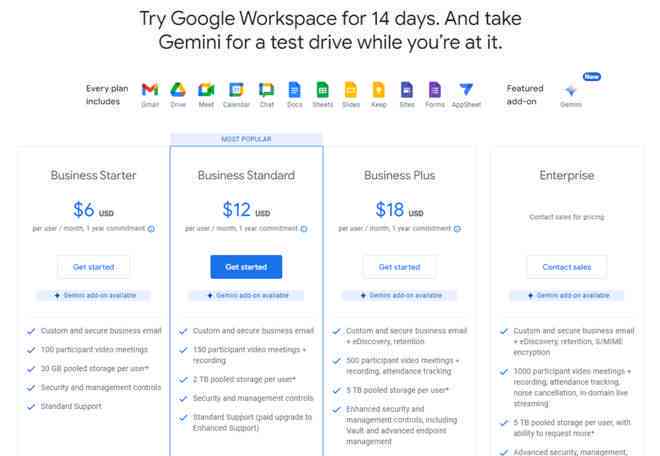
Task: Click Get started for Business Starter
Action: click(x=93, y=267)
